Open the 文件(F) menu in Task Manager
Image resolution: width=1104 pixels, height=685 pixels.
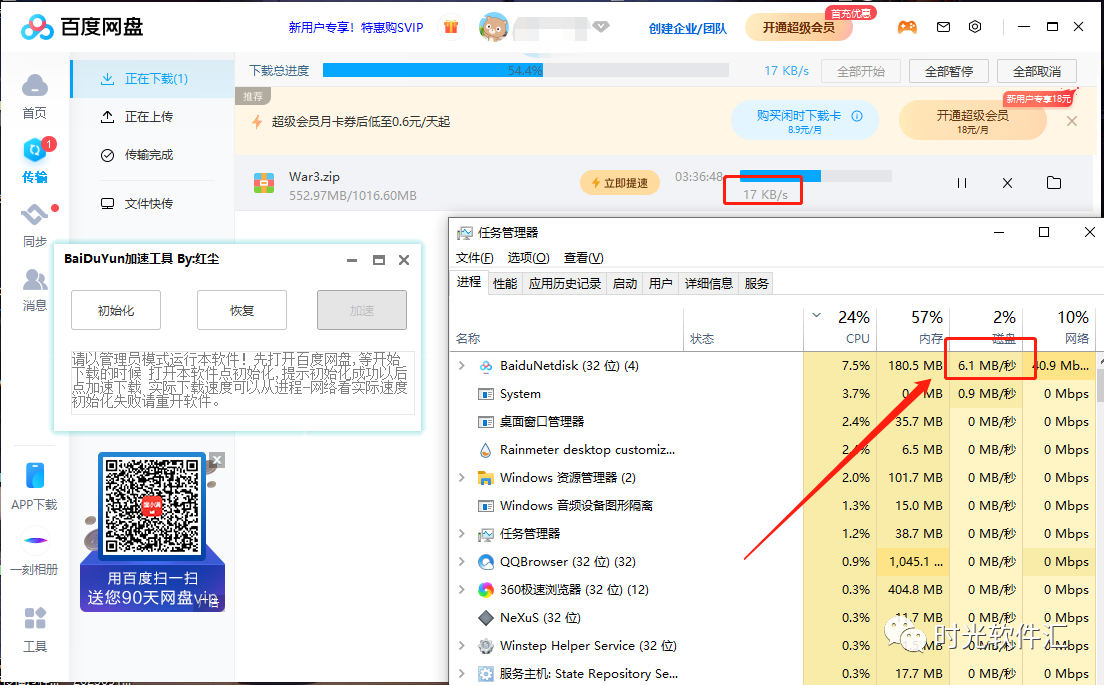point(475,258)
